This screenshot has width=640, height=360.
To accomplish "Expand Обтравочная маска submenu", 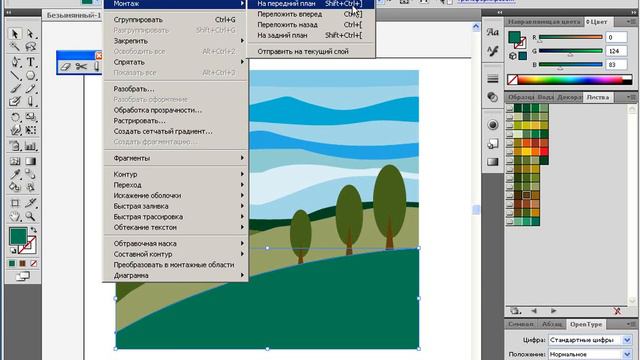I will click(x=176, y=243).
